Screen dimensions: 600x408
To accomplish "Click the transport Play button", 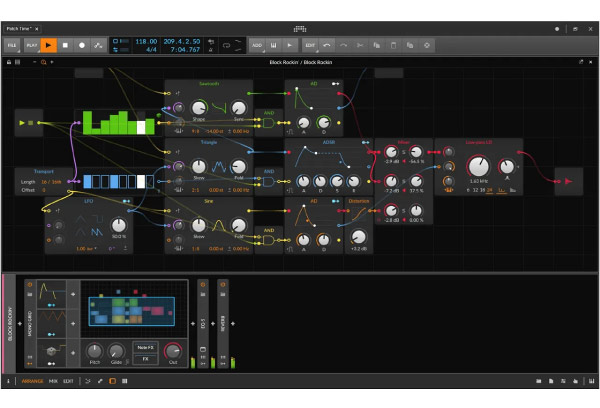I will click(x=49, y=45).
